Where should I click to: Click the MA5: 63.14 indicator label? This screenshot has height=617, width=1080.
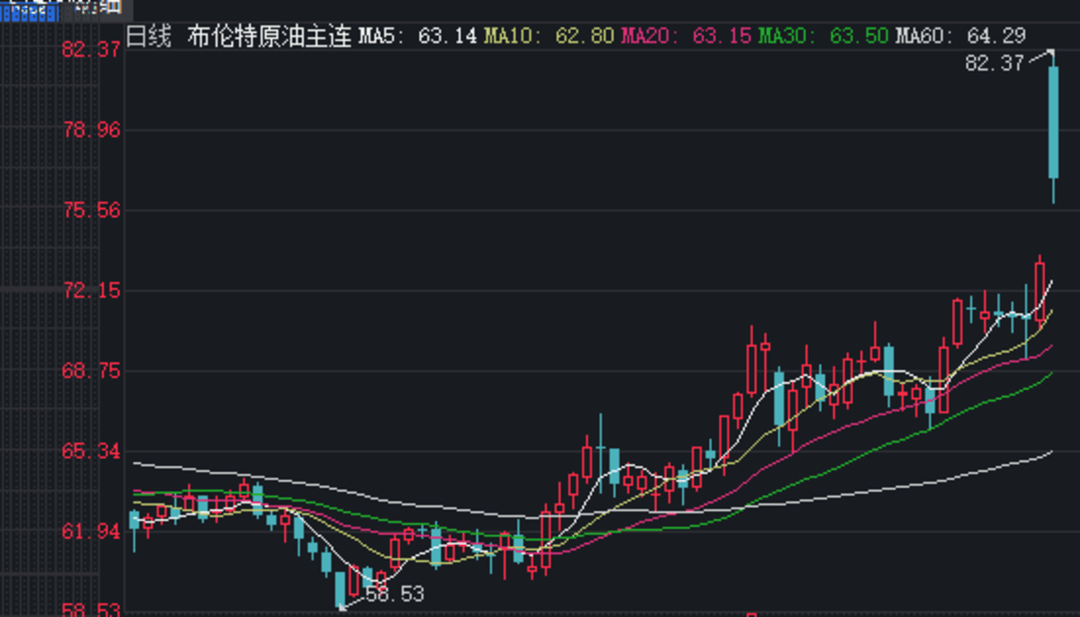pyautogui.click(x=417, y=36)
